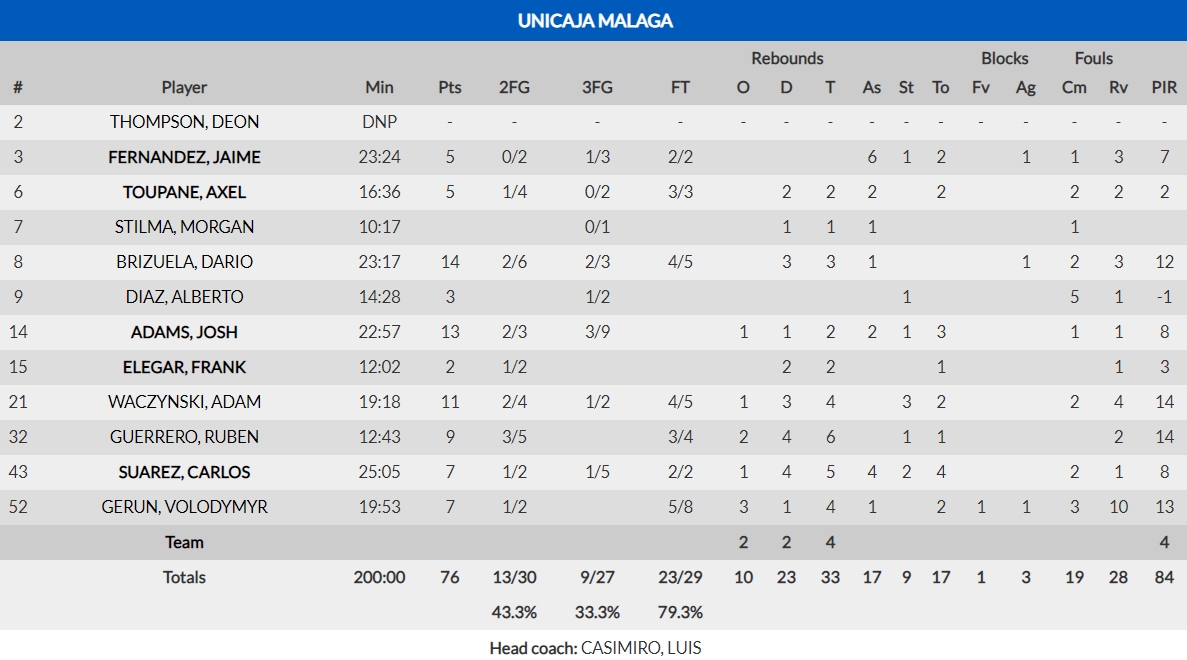The width and height of the screenshot is (1187, 660).
Task: Click the FT column header
Action: tap(680, 87)
